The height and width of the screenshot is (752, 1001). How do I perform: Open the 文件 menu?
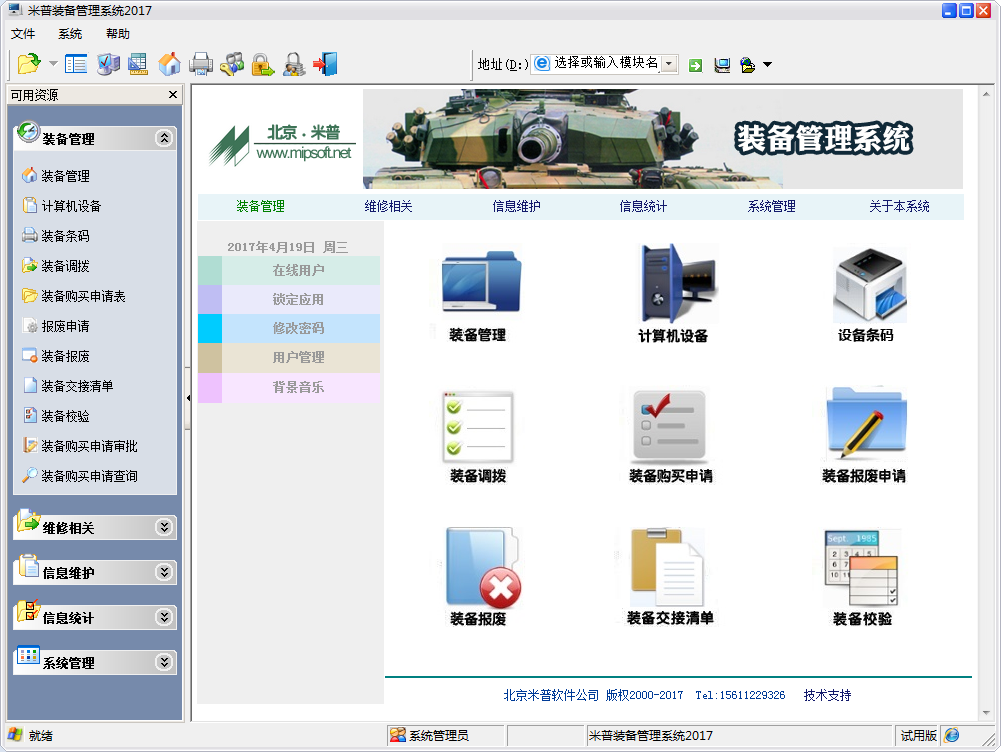[23, 34]
